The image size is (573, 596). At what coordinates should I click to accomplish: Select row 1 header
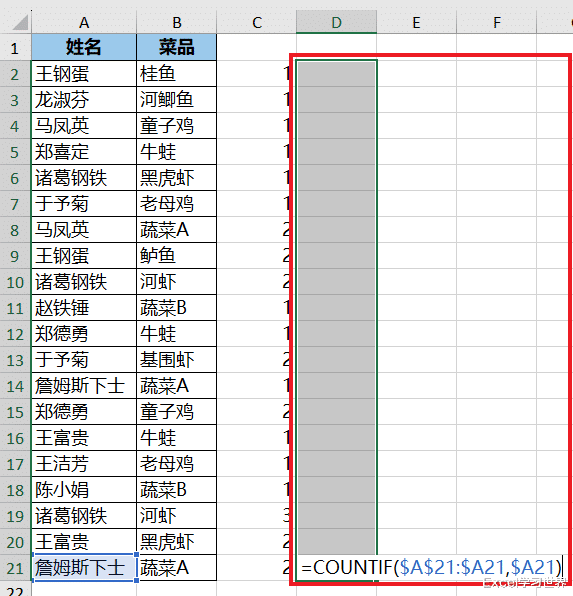(15, 48)
